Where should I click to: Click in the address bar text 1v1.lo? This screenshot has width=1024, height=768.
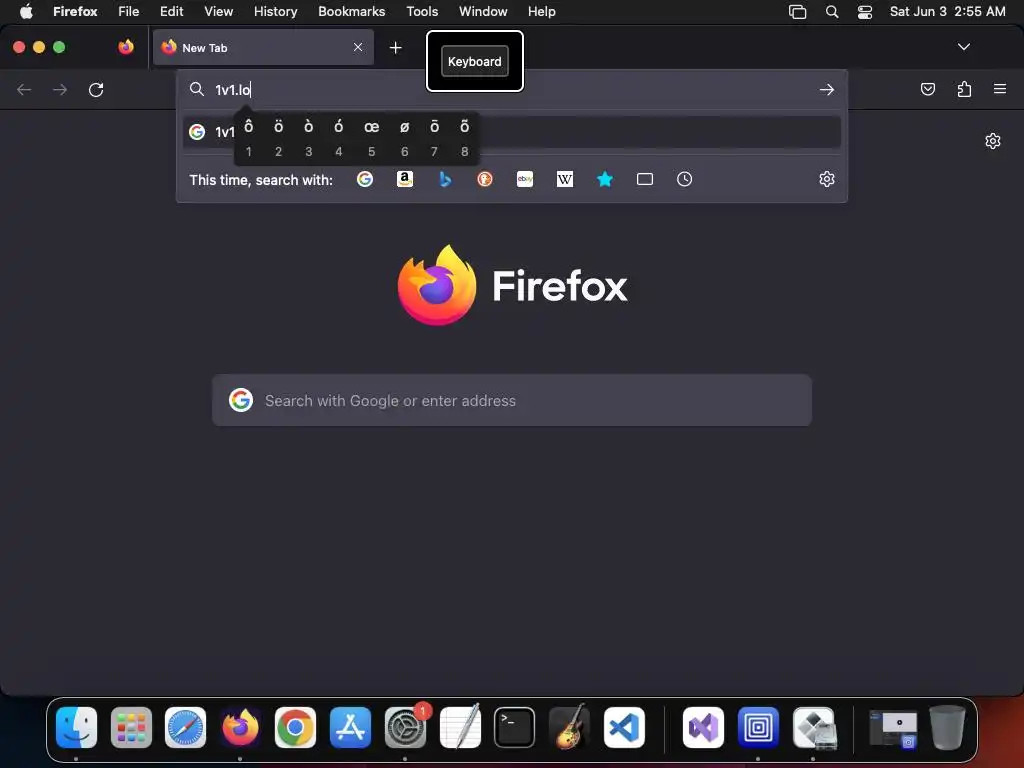pos(233,89)
